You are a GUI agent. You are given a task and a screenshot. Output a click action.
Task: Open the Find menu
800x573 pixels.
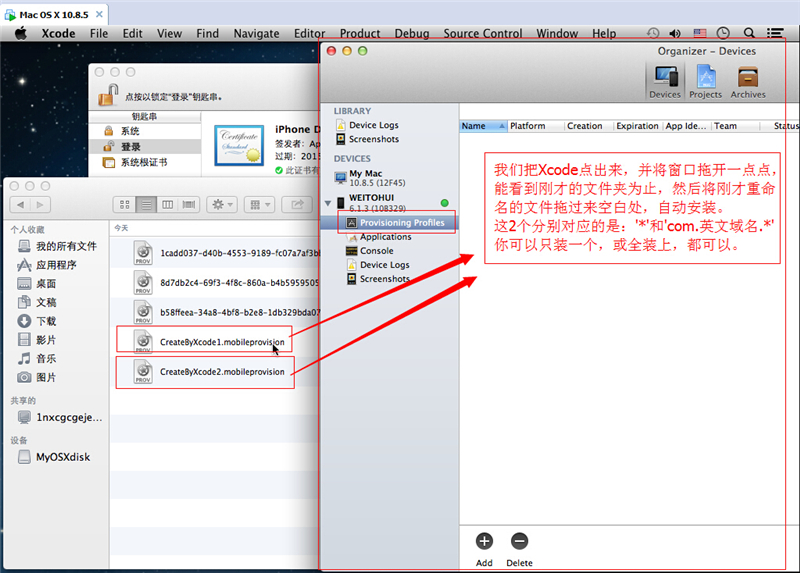[x=207, y=34]
